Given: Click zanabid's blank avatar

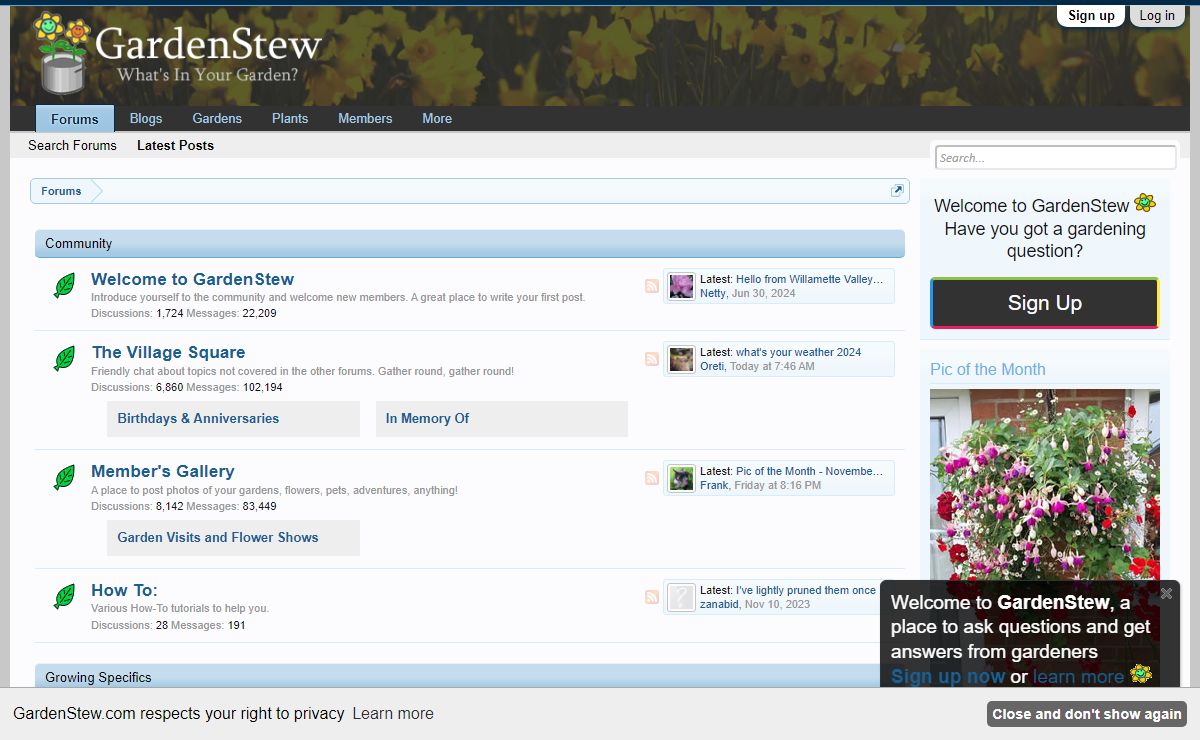Looking at the screenshot, I should click(681, 597).
